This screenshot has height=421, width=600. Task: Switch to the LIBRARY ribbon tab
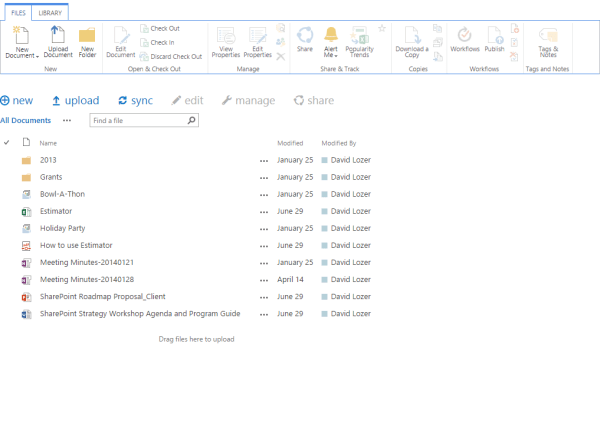(50, 13)
